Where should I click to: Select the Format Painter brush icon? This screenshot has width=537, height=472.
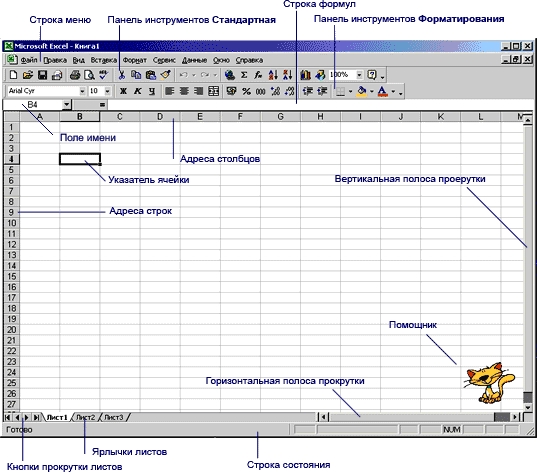(x=165, y=75)
